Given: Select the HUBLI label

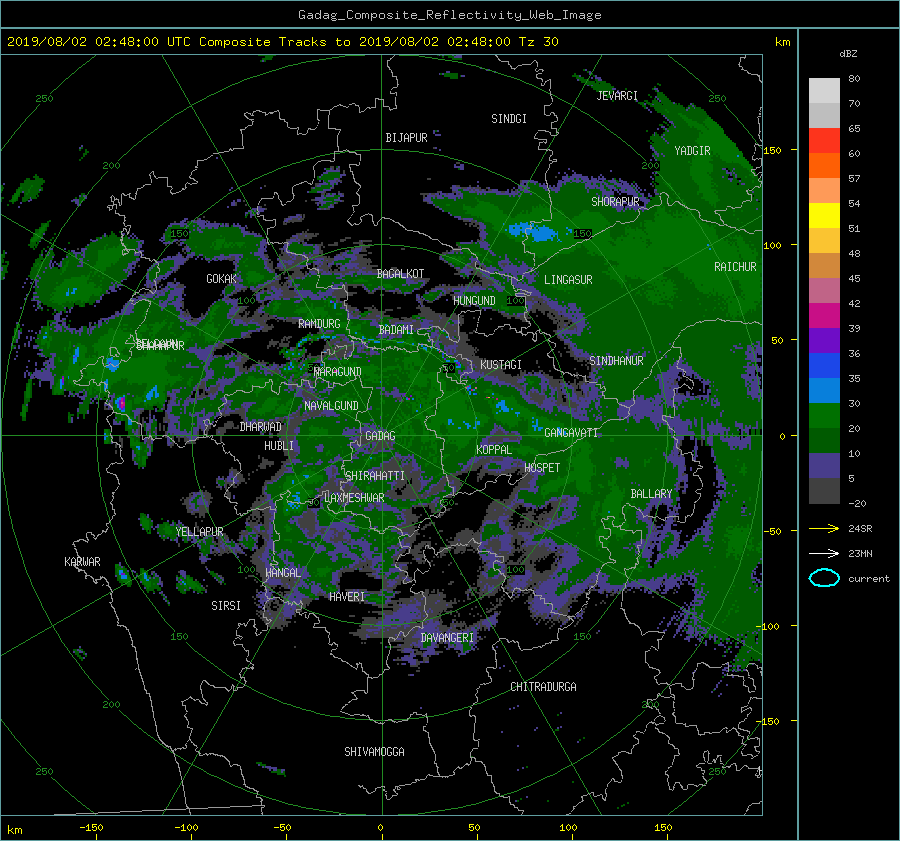Looking at the screenshot, I should [x=279, y=446].
